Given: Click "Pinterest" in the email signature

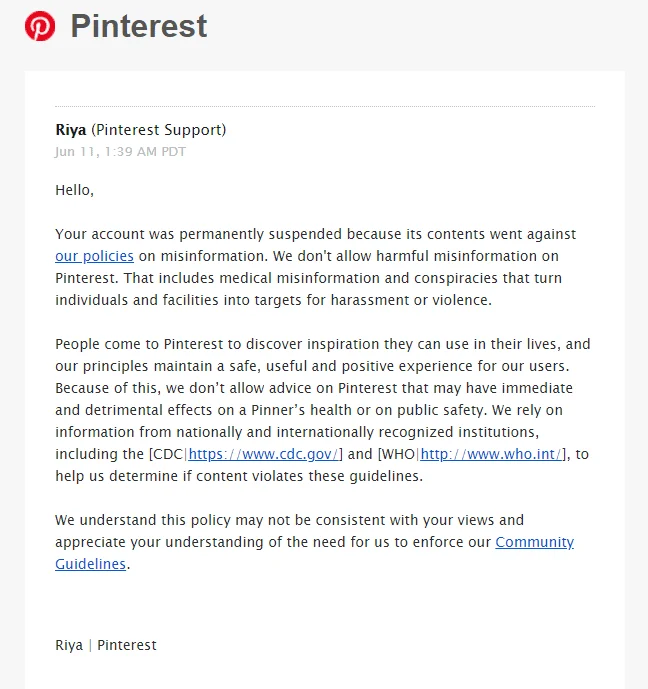Looking at the screenshot, I should [x=127, y=645].
